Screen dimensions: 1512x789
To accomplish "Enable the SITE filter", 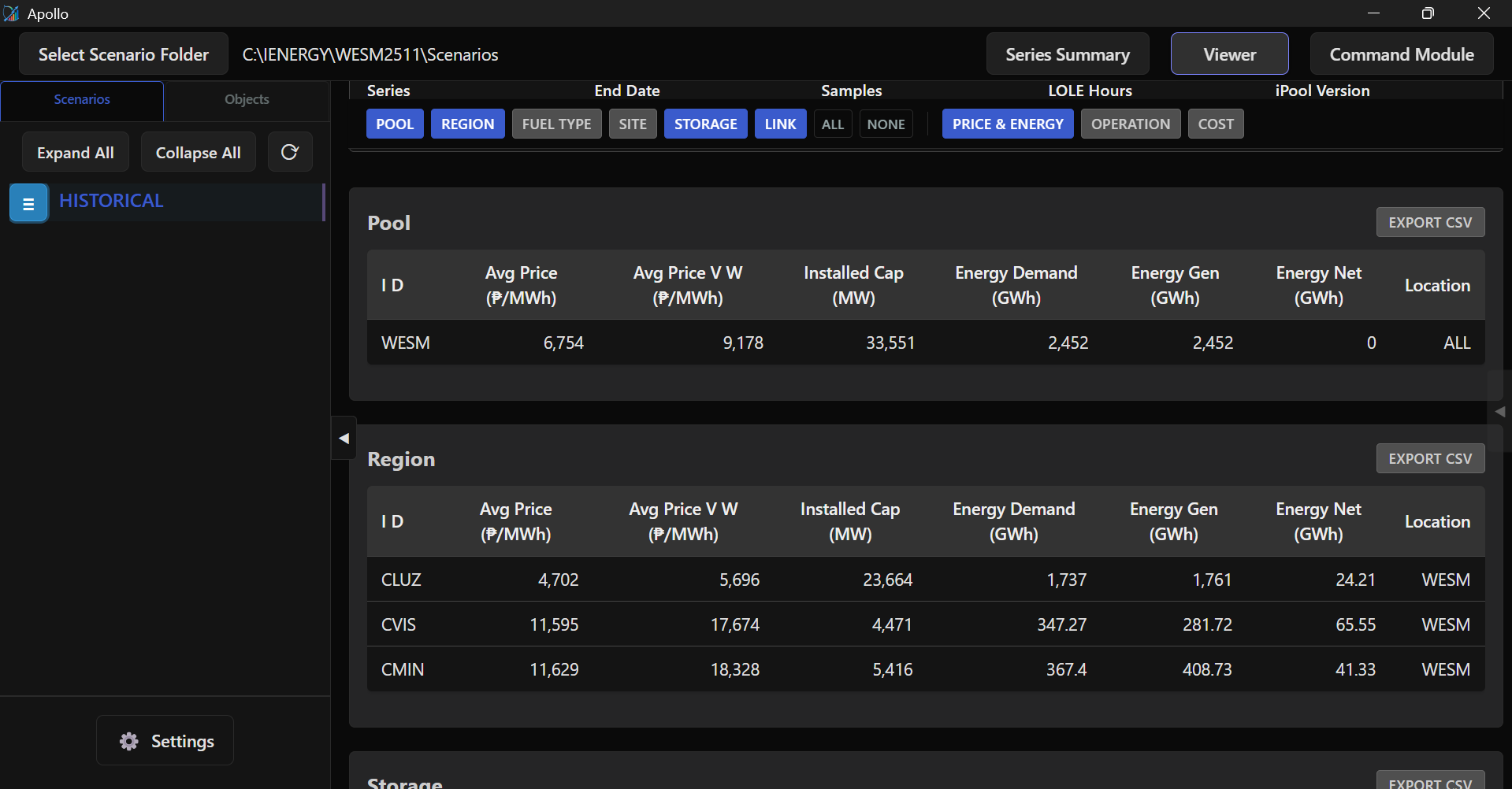I will coord(632,124).
